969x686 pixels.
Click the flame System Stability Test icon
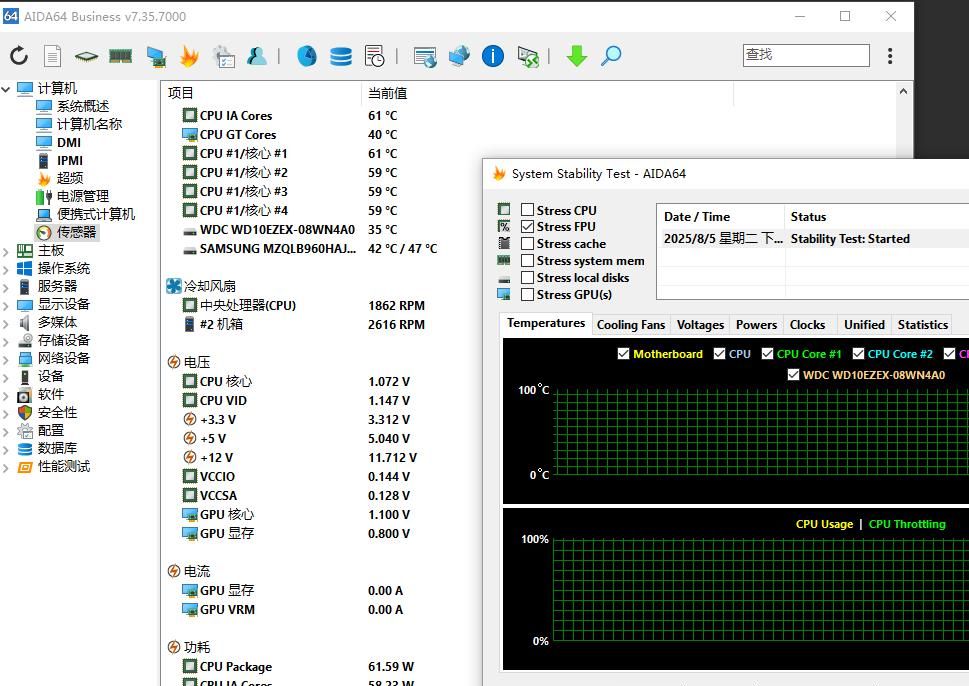tap(189, 56)
